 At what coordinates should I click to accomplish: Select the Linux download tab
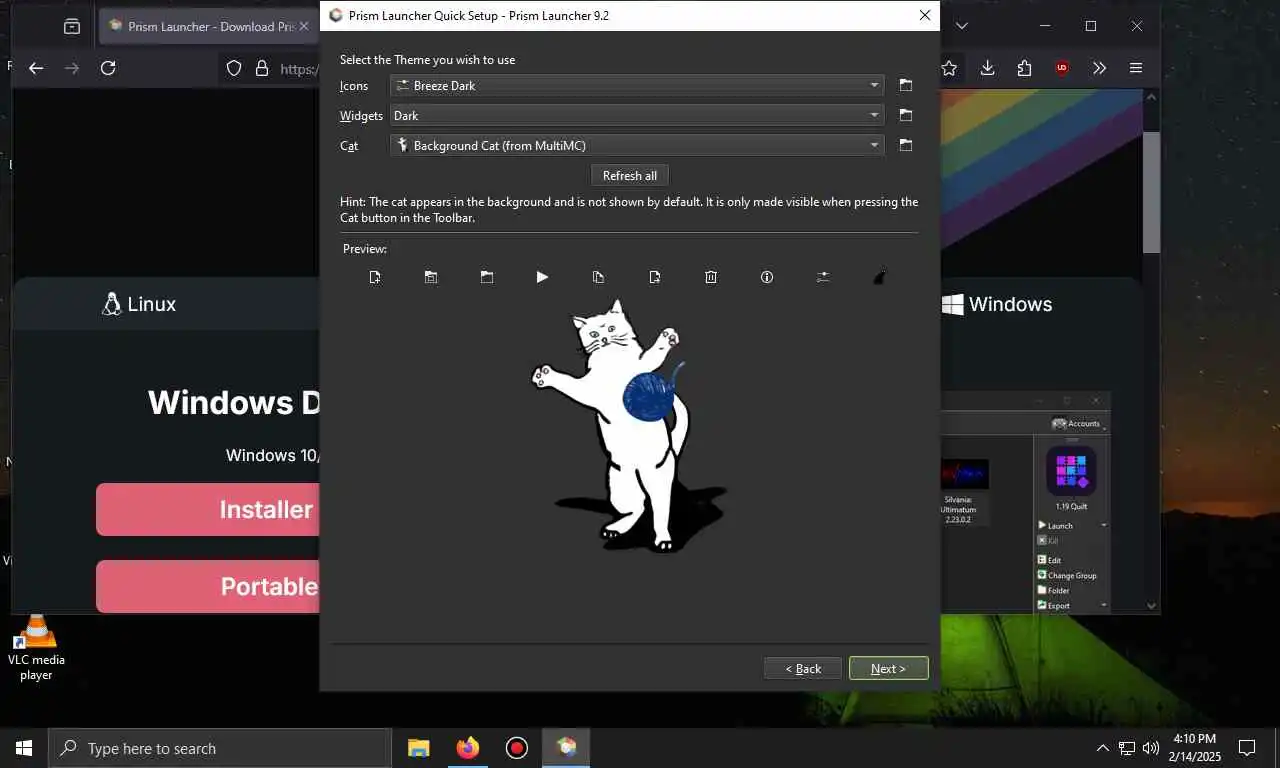(139, 304)
